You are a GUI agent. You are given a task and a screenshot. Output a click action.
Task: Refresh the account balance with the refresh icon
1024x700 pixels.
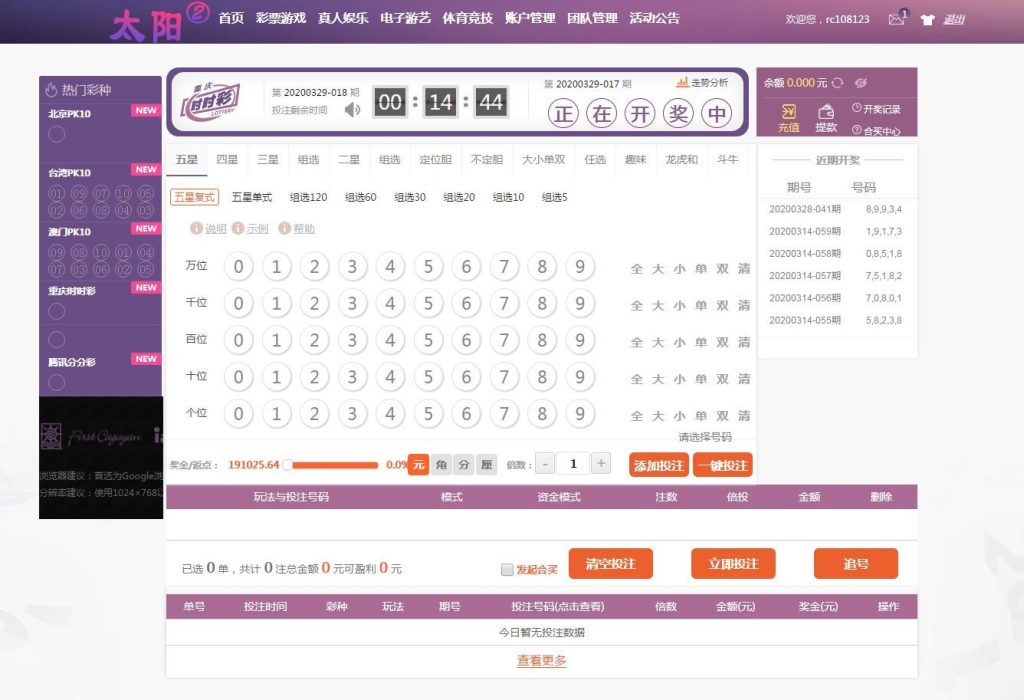pyautogui.click(x=838, y=83)
